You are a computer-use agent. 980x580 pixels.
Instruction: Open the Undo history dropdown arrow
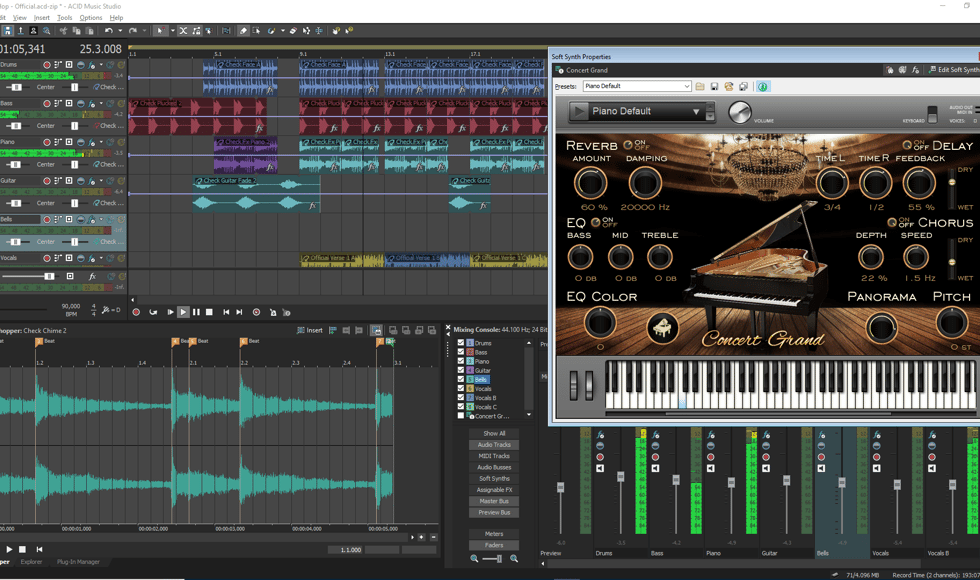click(120, 30)
